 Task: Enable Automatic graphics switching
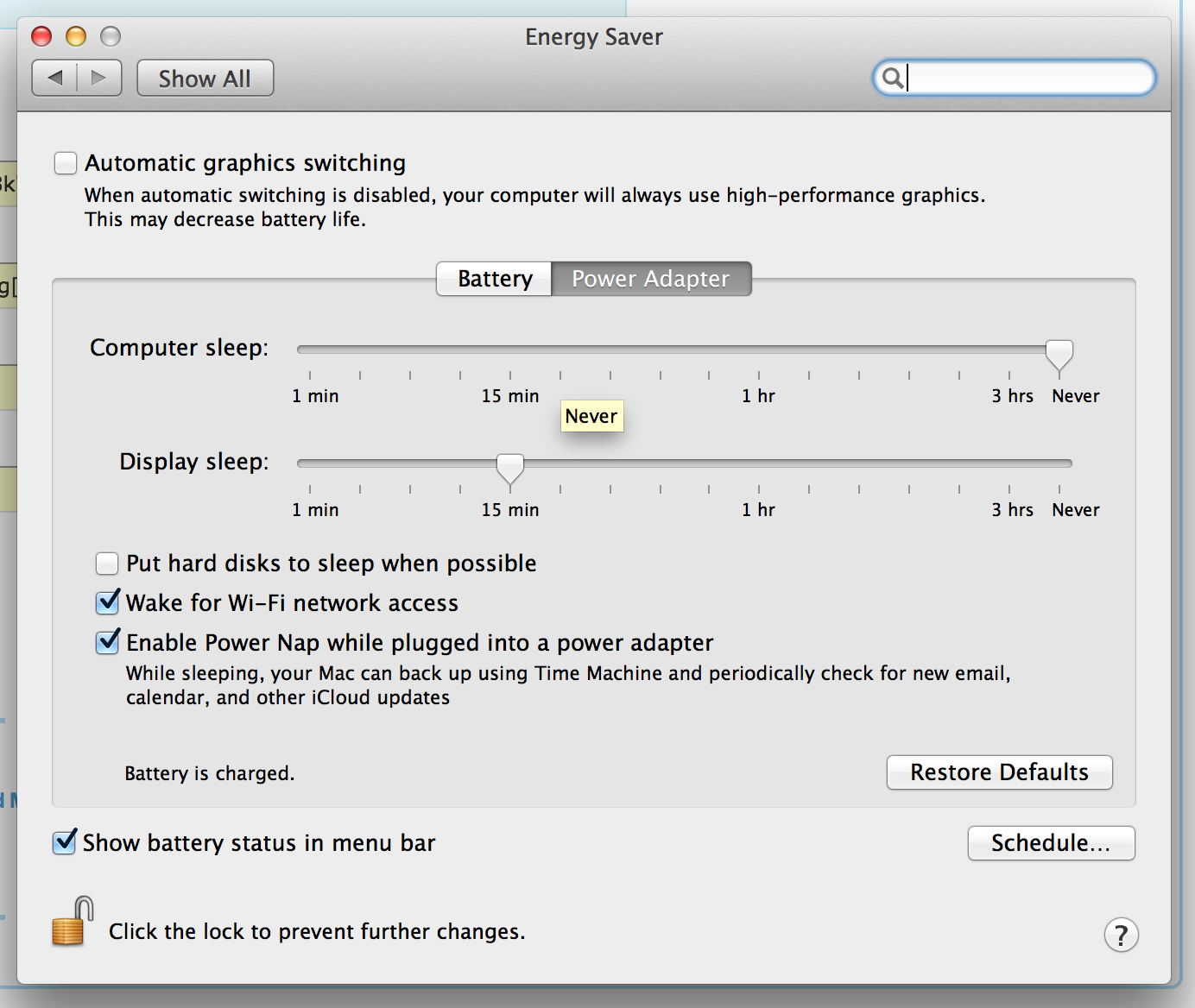click(x=66, y=163)
